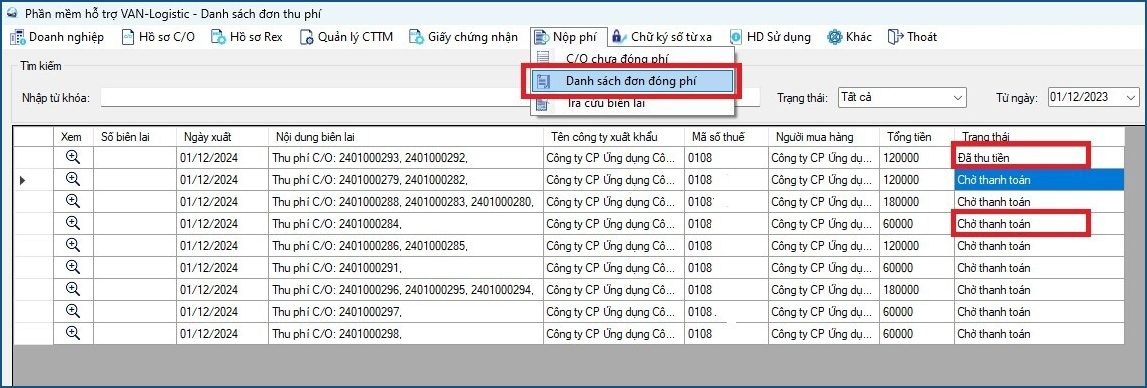Click the Hồ sơ C/O icon

[x=128, y=37]
